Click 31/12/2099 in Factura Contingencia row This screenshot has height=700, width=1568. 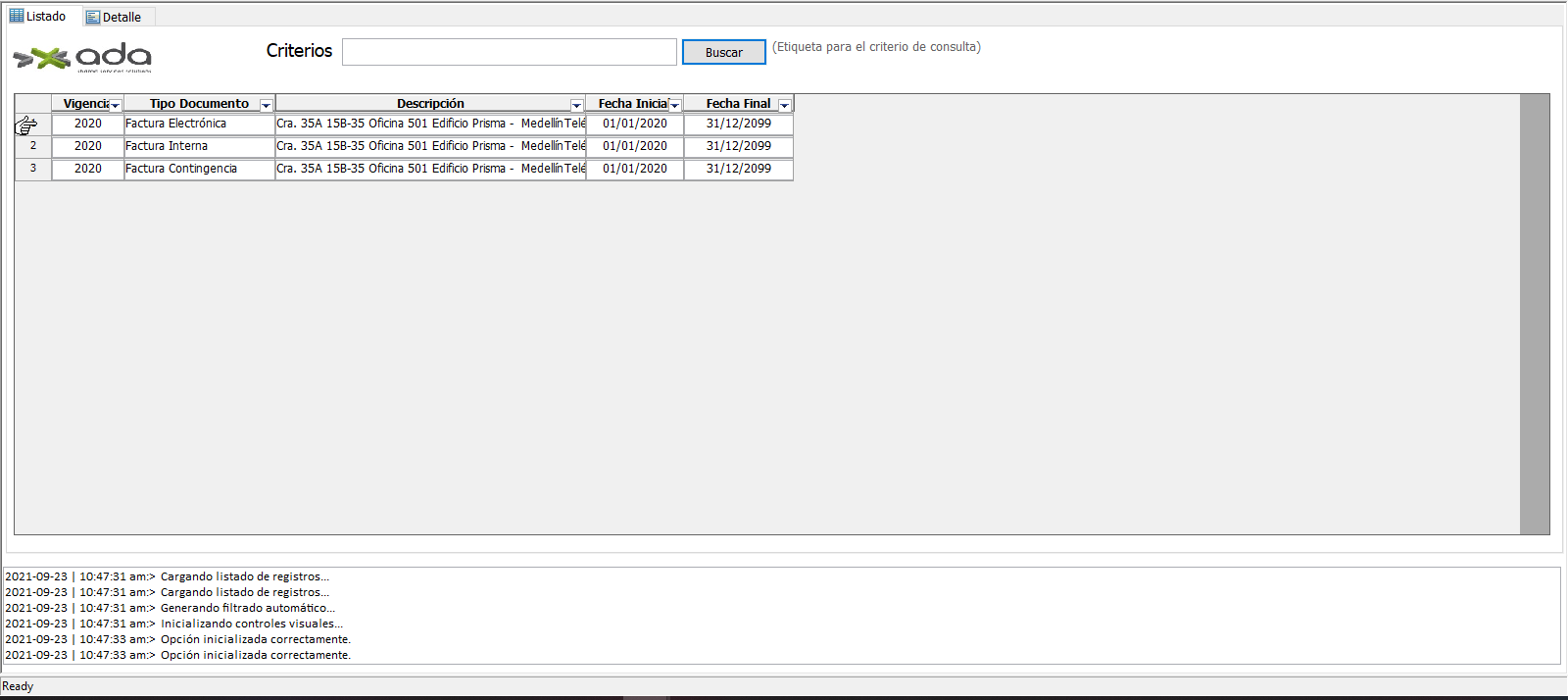coord(738,169)
